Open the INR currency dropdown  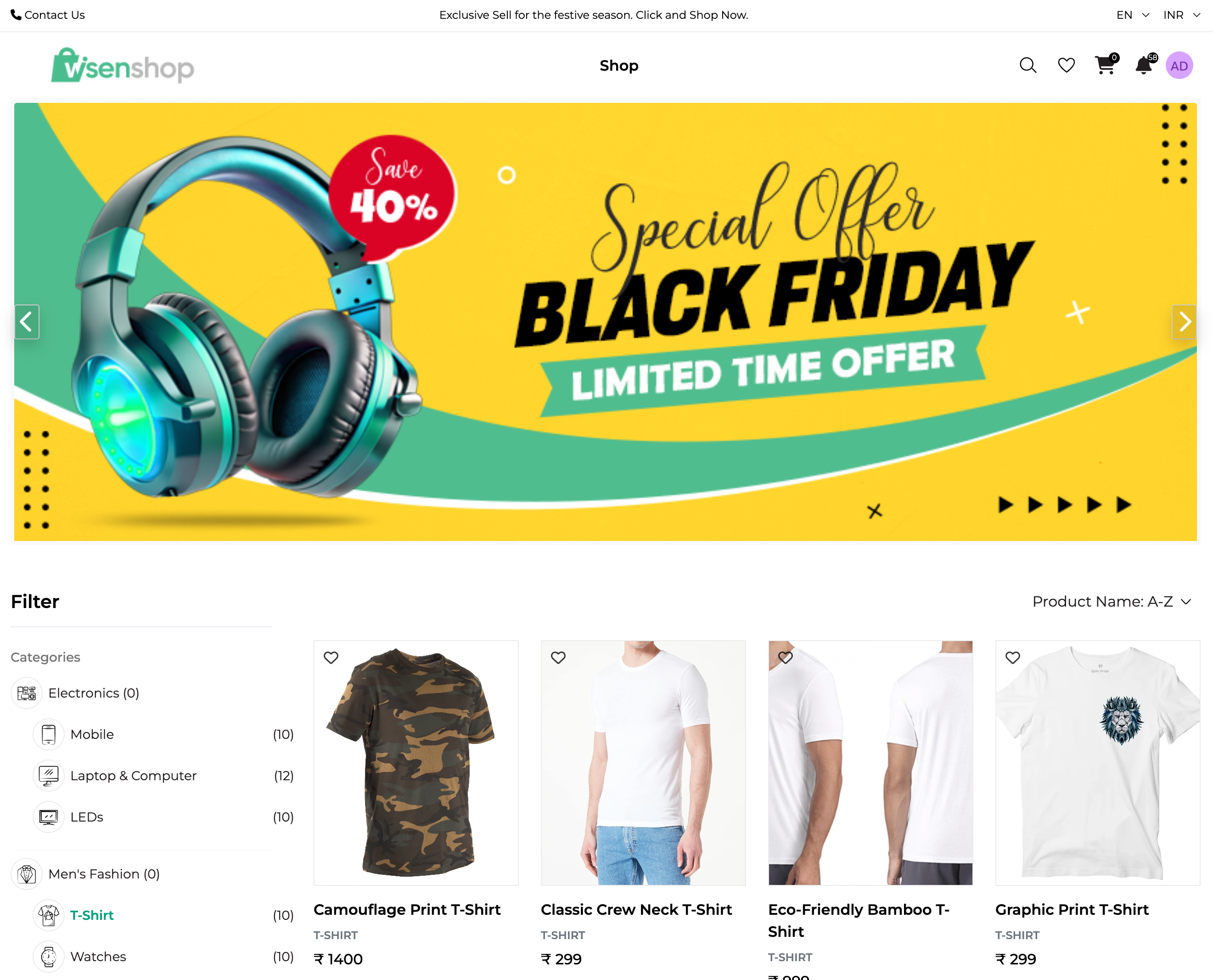point(1181,15)
